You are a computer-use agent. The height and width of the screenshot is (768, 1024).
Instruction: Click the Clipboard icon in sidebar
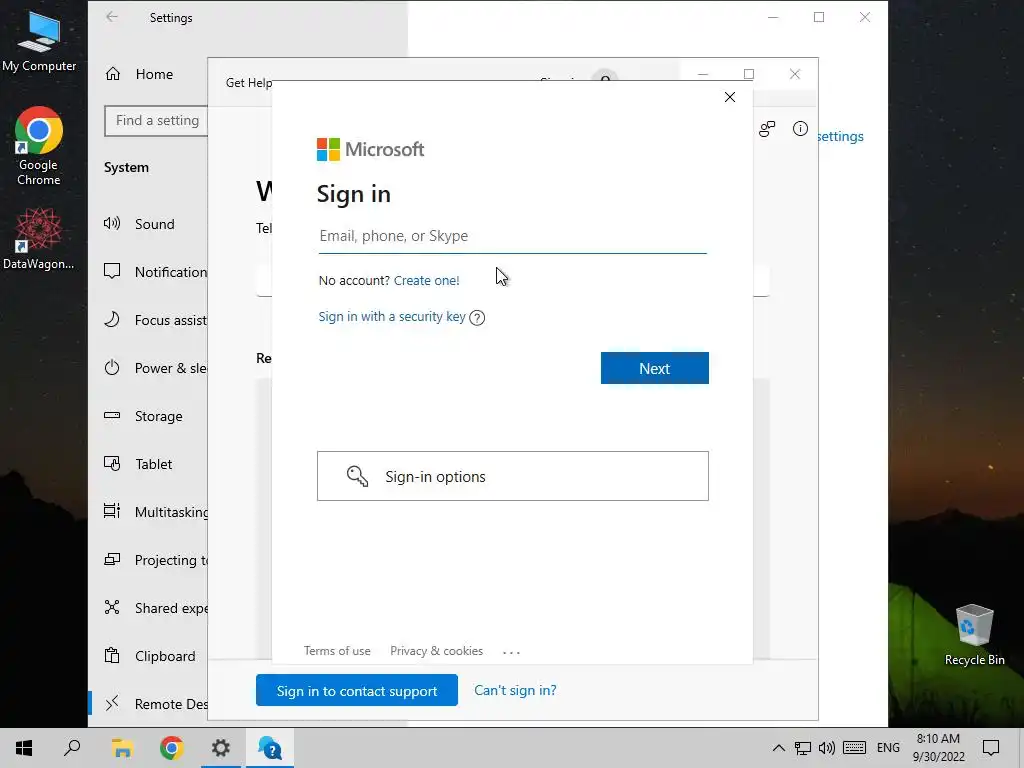coord(112,655)
